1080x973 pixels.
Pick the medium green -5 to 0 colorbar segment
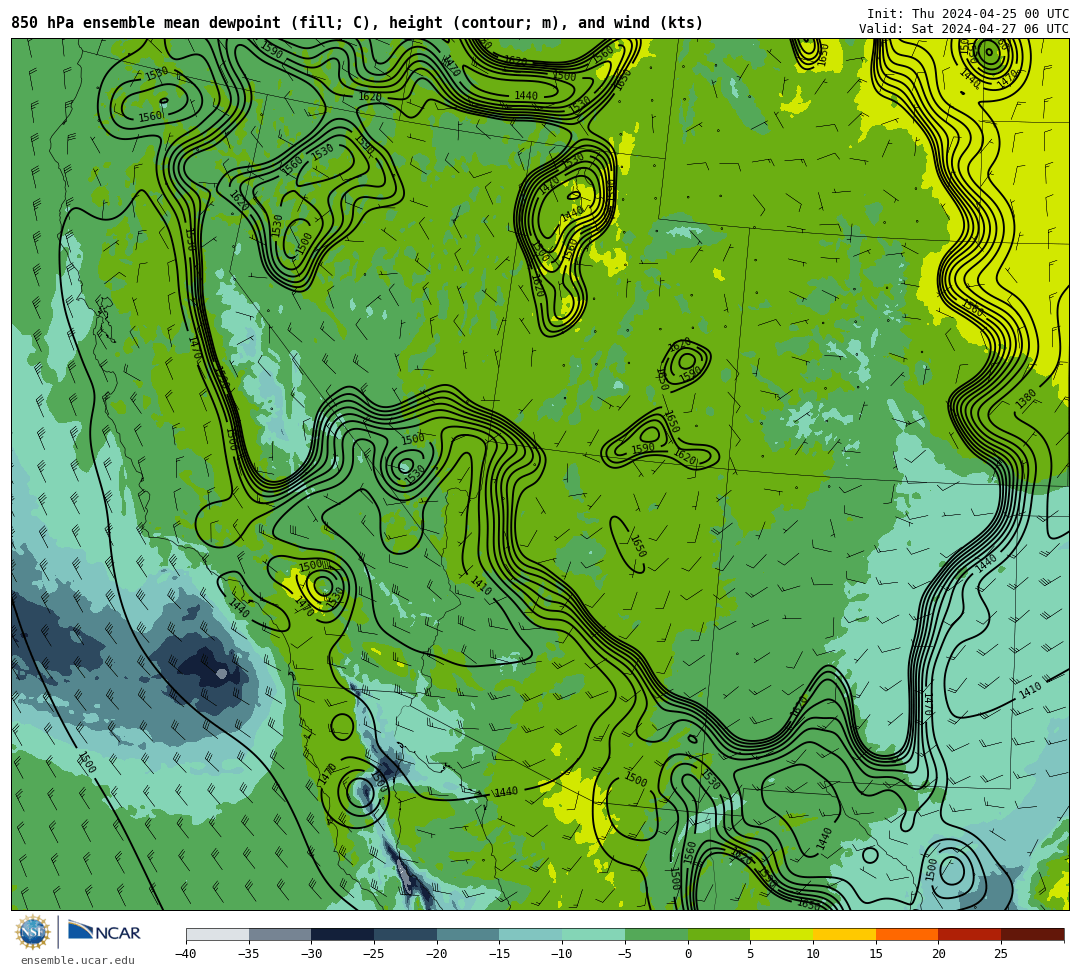tap(656, 934)
